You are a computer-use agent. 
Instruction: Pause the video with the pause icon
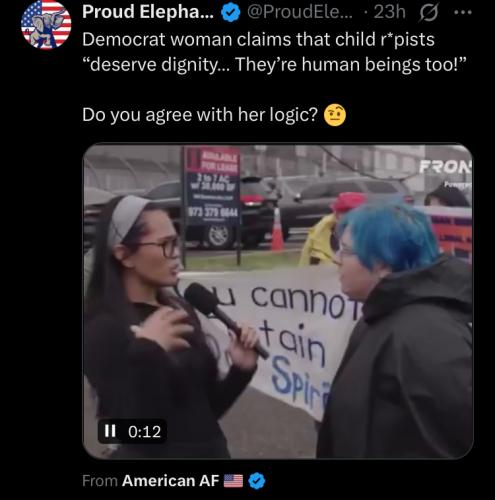110,431
